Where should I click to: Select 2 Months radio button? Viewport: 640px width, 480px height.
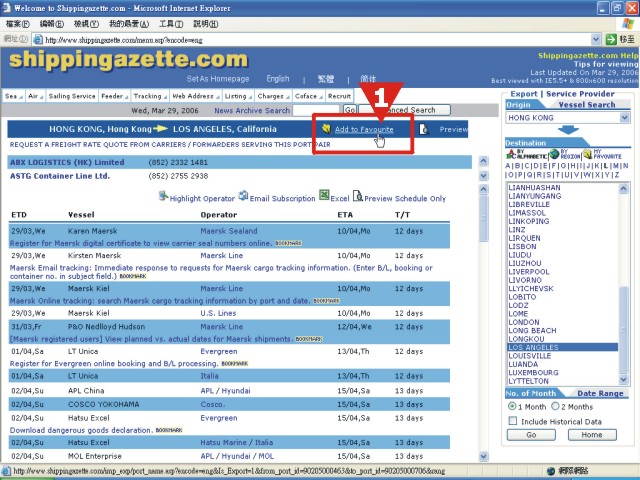(555, 407)
